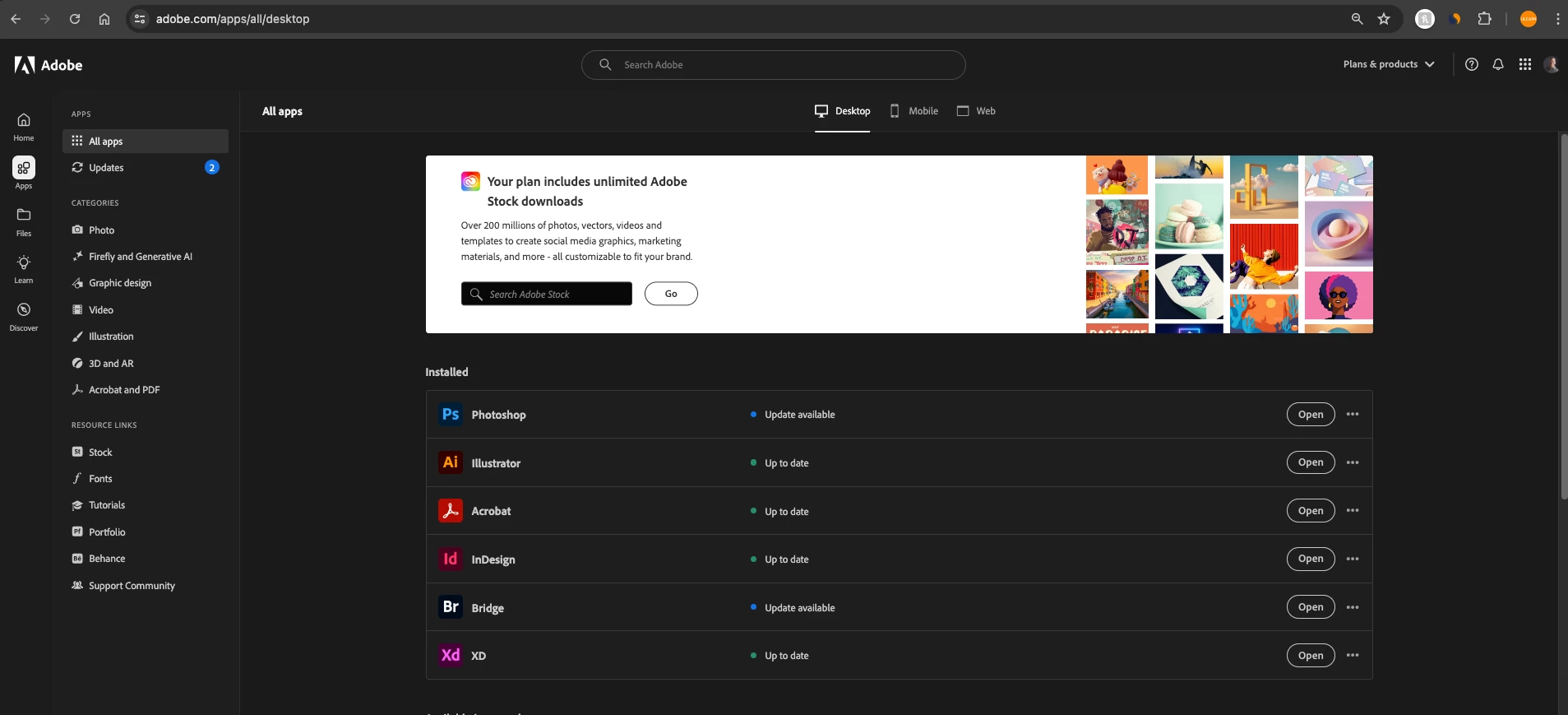1568x715 pixels.
Task: Switch to the Desktop tab
Action: 842,111
